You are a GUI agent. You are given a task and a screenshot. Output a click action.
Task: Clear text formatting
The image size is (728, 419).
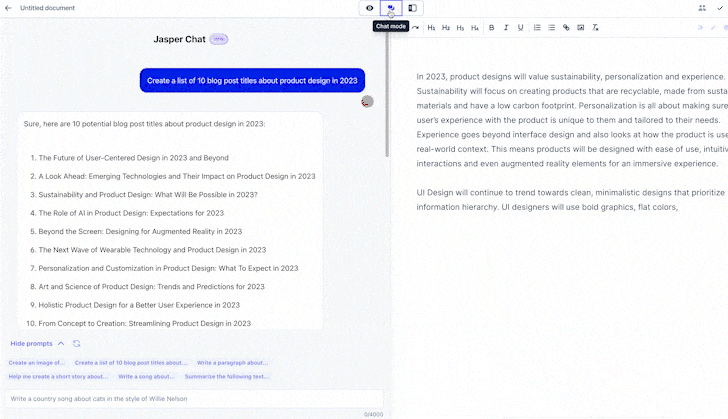(x=595, y=28)
